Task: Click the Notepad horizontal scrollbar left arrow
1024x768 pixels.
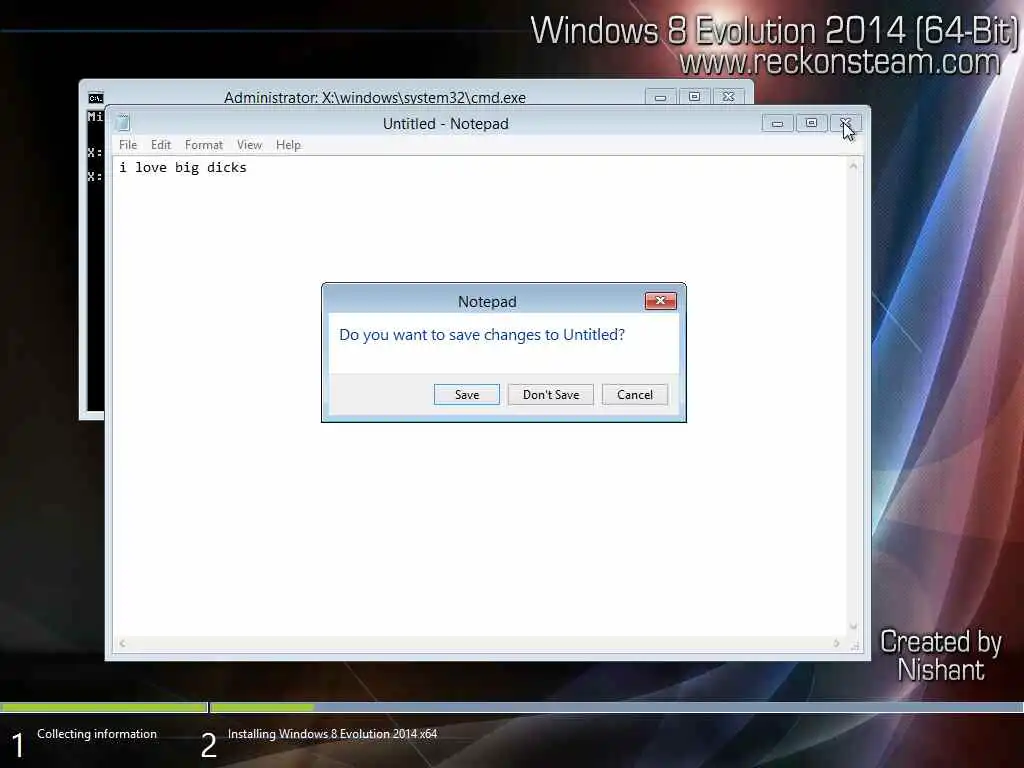Action: (x=122, y=643)
